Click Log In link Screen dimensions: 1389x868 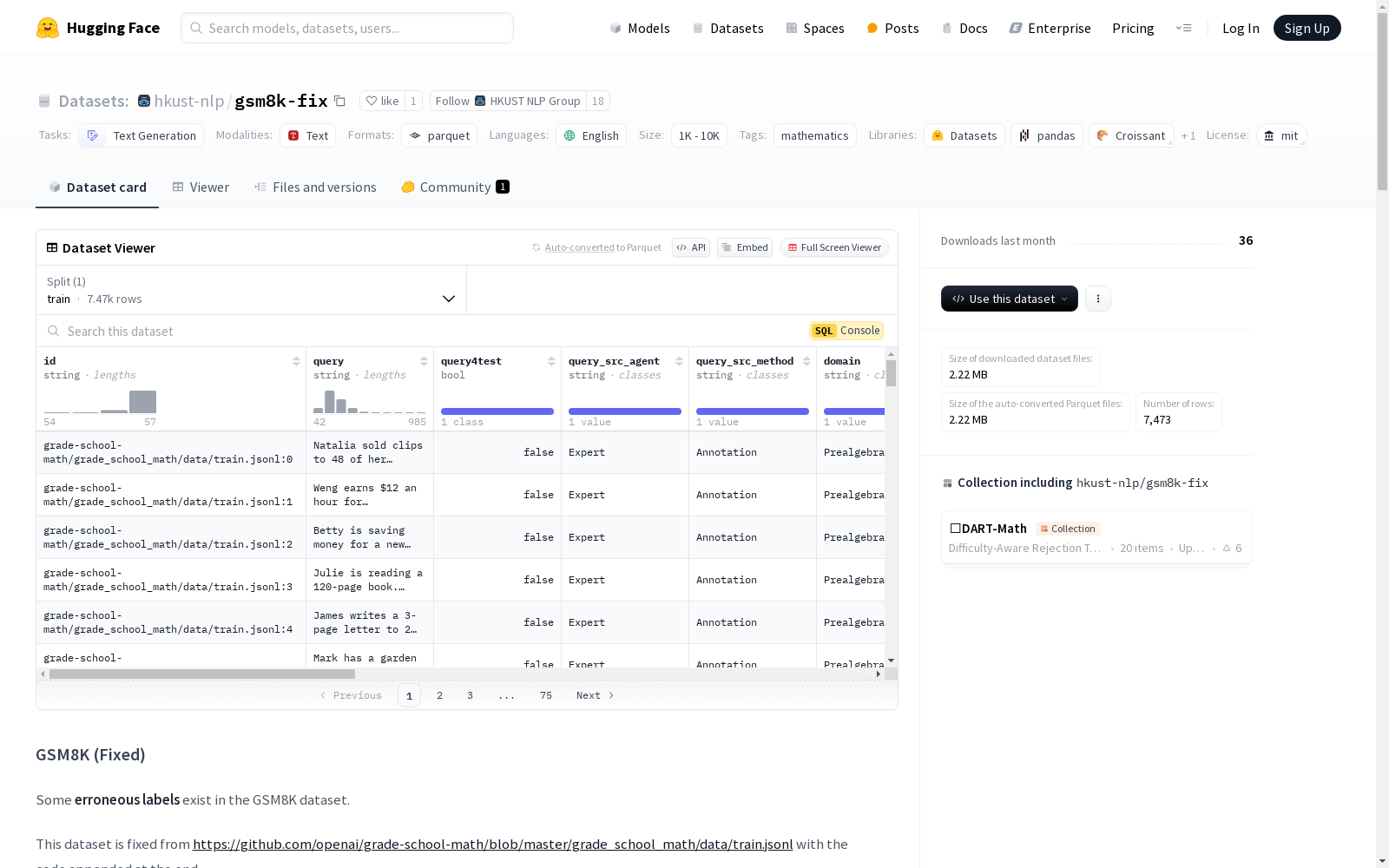tap(1241, 28)
